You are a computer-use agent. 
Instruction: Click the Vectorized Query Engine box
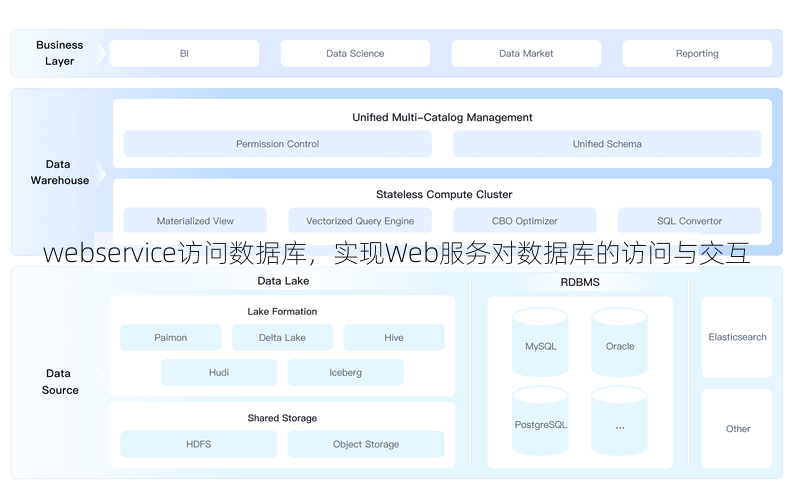[360, 221]
